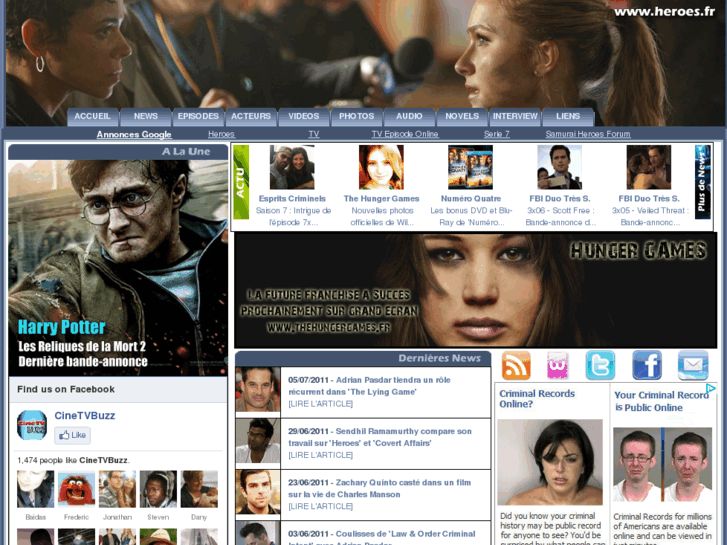Open the Facebook icon

[647, 365]
